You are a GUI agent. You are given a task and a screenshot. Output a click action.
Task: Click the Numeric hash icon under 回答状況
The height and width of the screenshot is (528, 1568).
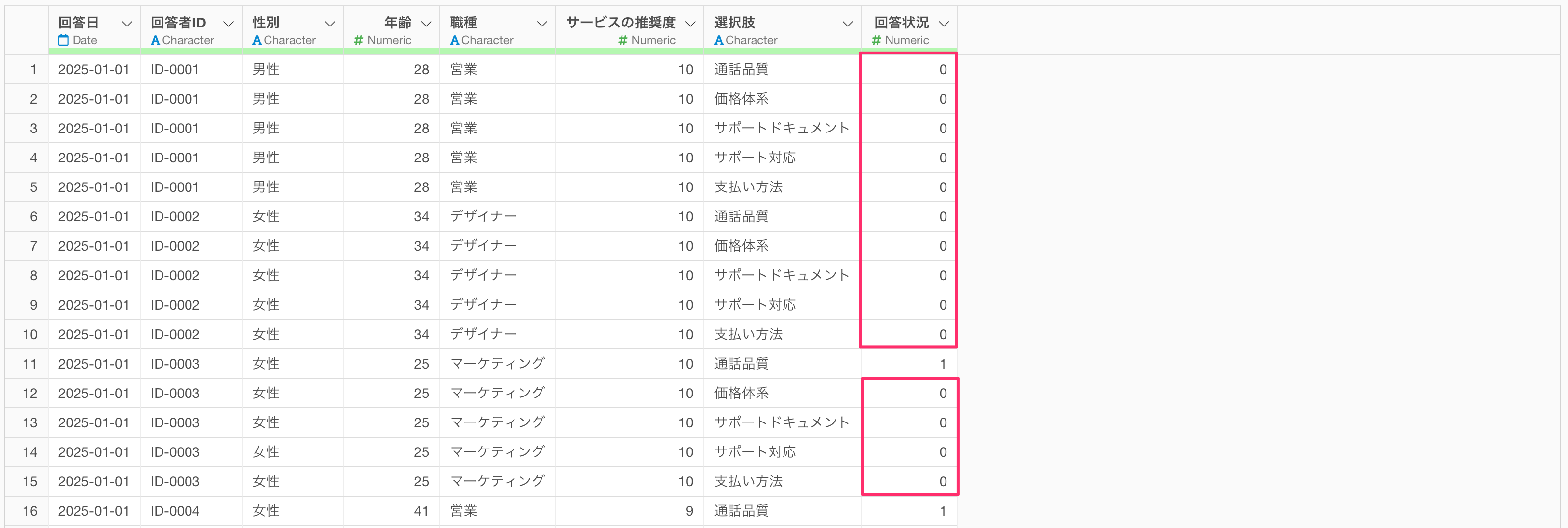point(876,40)
